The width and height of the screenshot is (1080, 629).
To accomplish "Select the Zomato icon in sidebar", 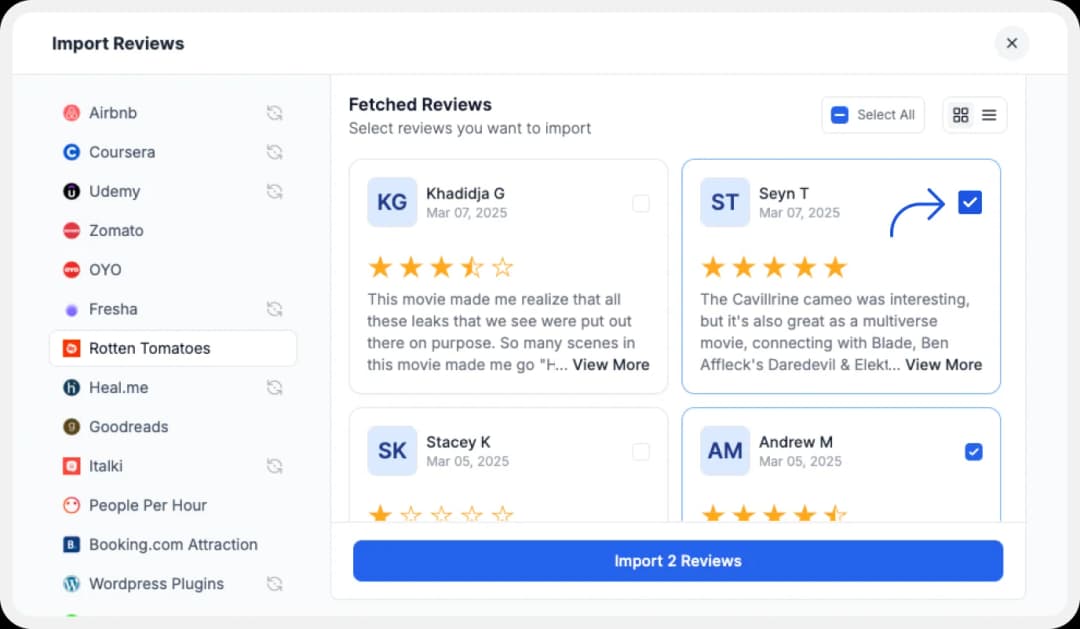I will click(71, 230).
